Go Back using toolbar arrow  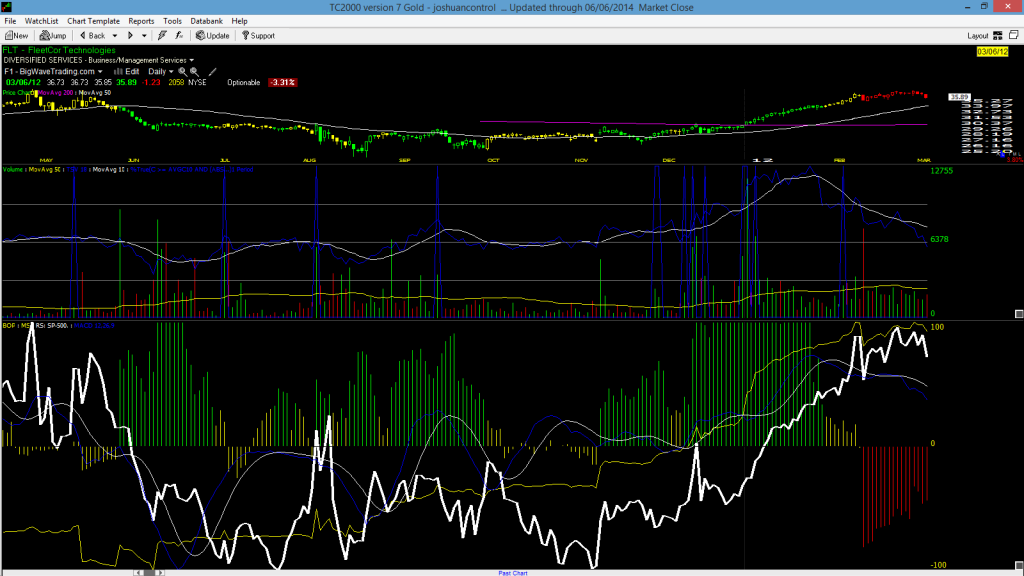point(92,35)
